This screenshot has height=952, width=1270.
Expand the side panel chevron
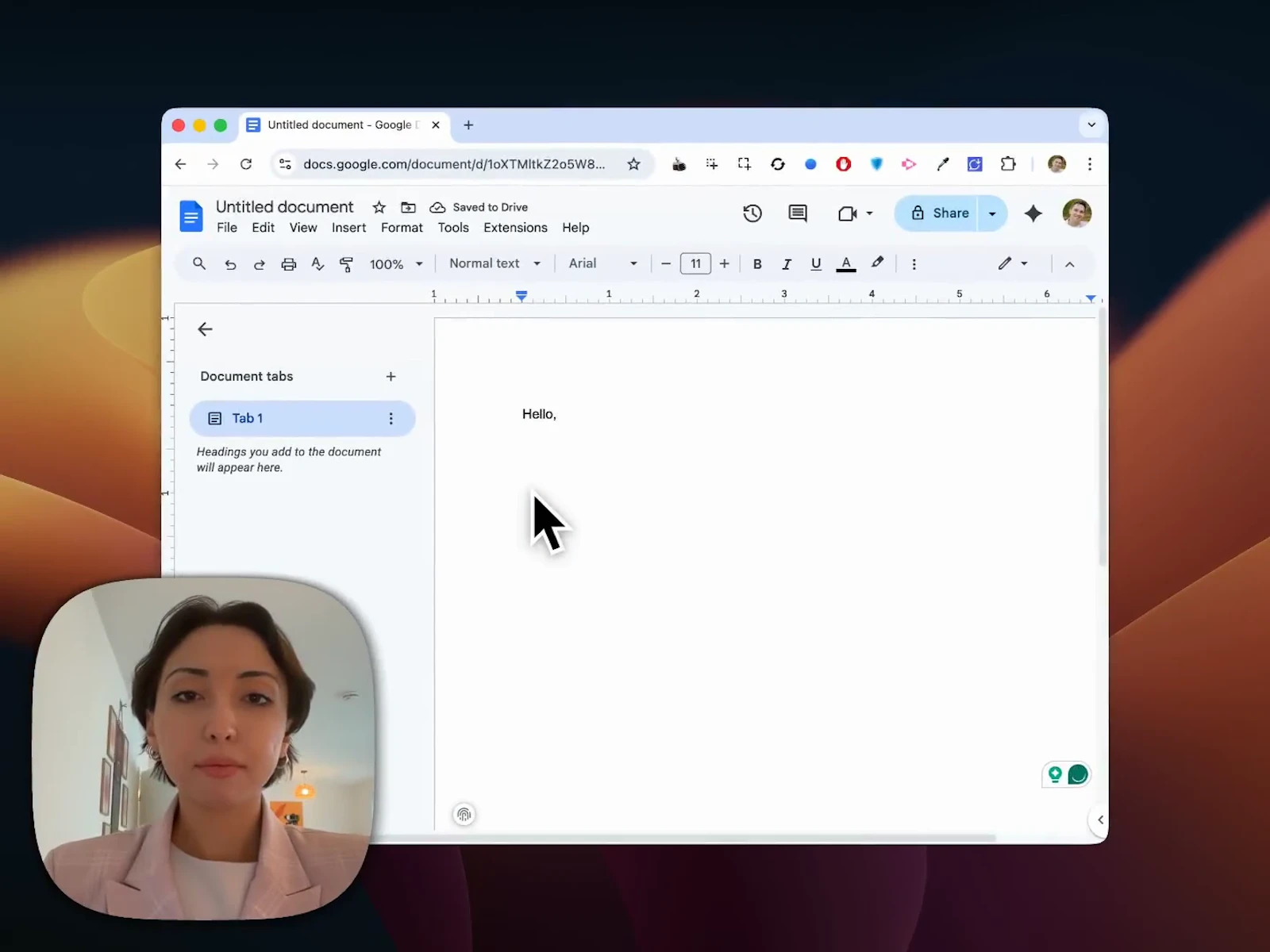click(1099, 820)
